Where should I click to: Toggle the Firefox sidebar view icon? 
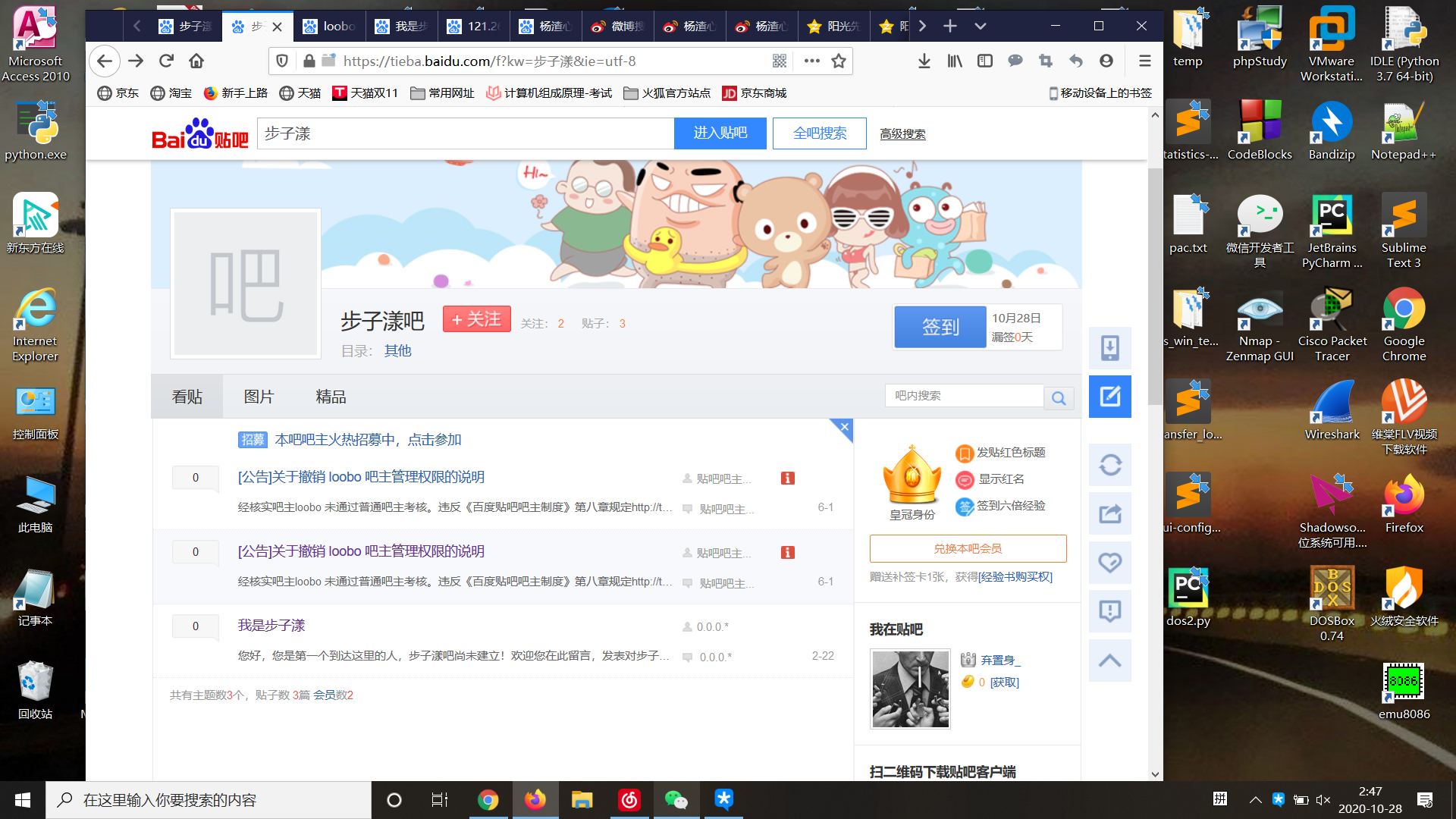984,61
